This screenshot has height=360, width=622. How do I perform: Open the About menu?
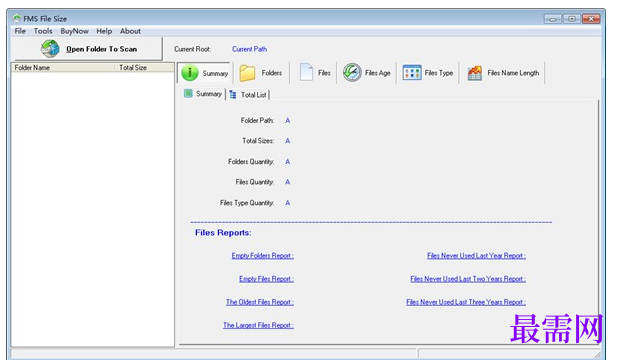click(x=130, y=31)
